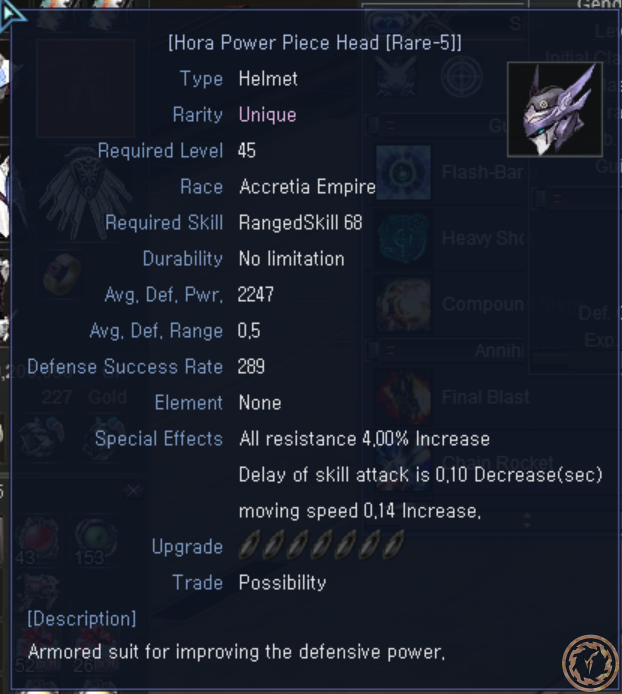622x694 pixels.
Task: Select the Final Blast skill icon
Action: click(403, 397)
